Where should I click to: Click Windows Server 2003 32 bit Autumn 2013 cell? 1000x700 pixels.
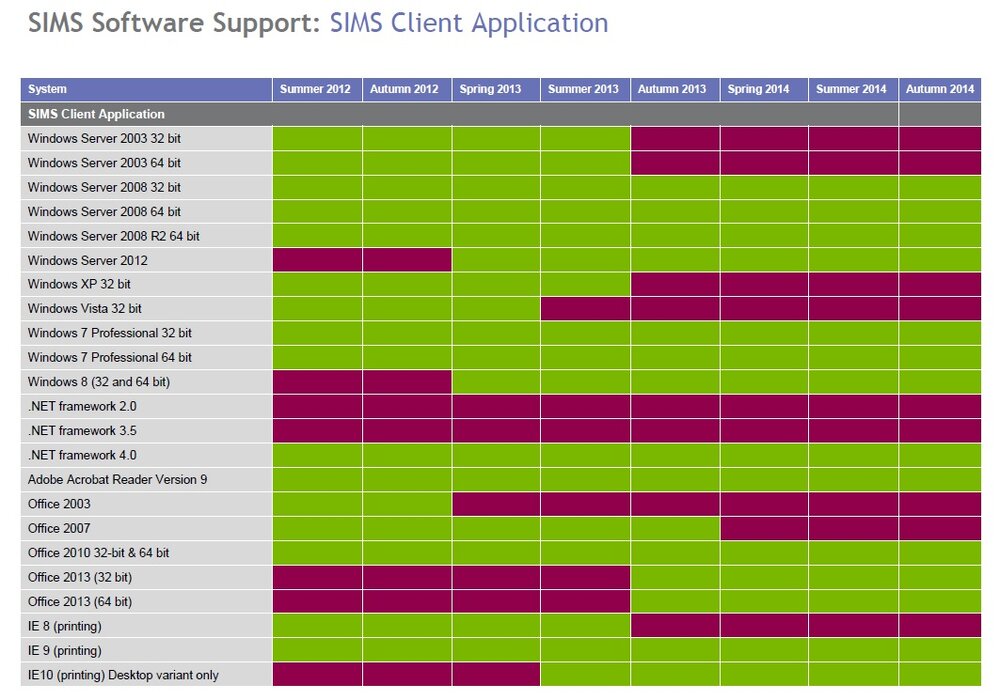pos(675,138)
